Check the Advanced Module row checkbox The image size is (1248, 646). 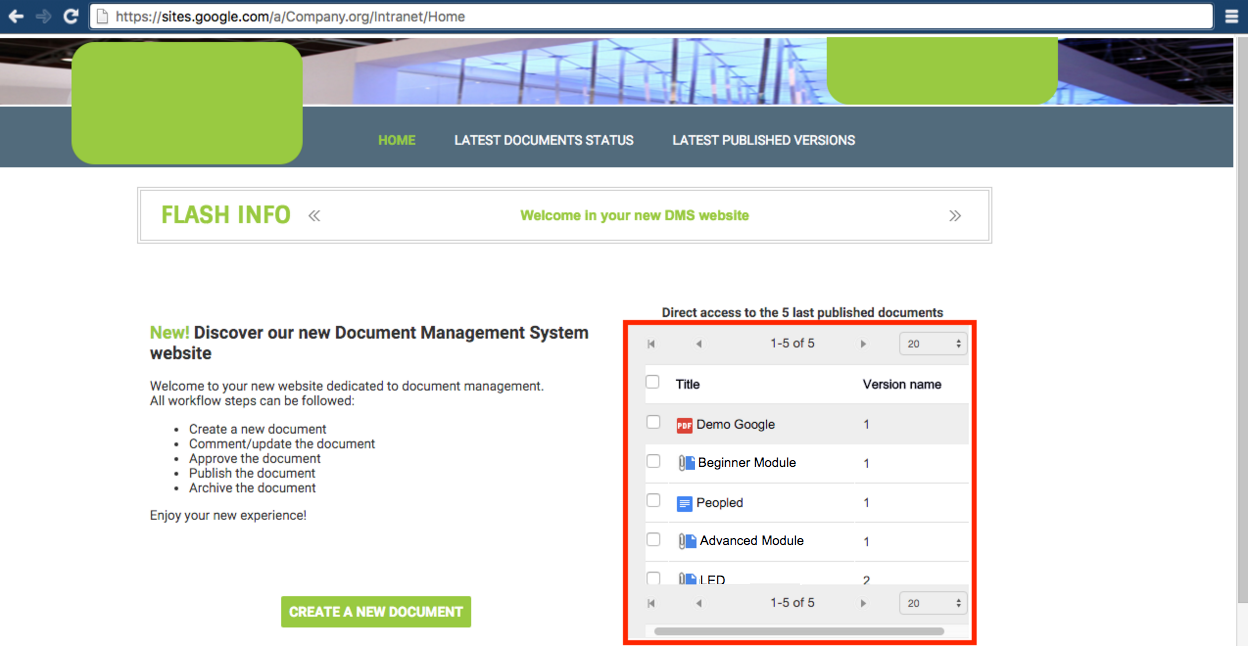[653, 539]
